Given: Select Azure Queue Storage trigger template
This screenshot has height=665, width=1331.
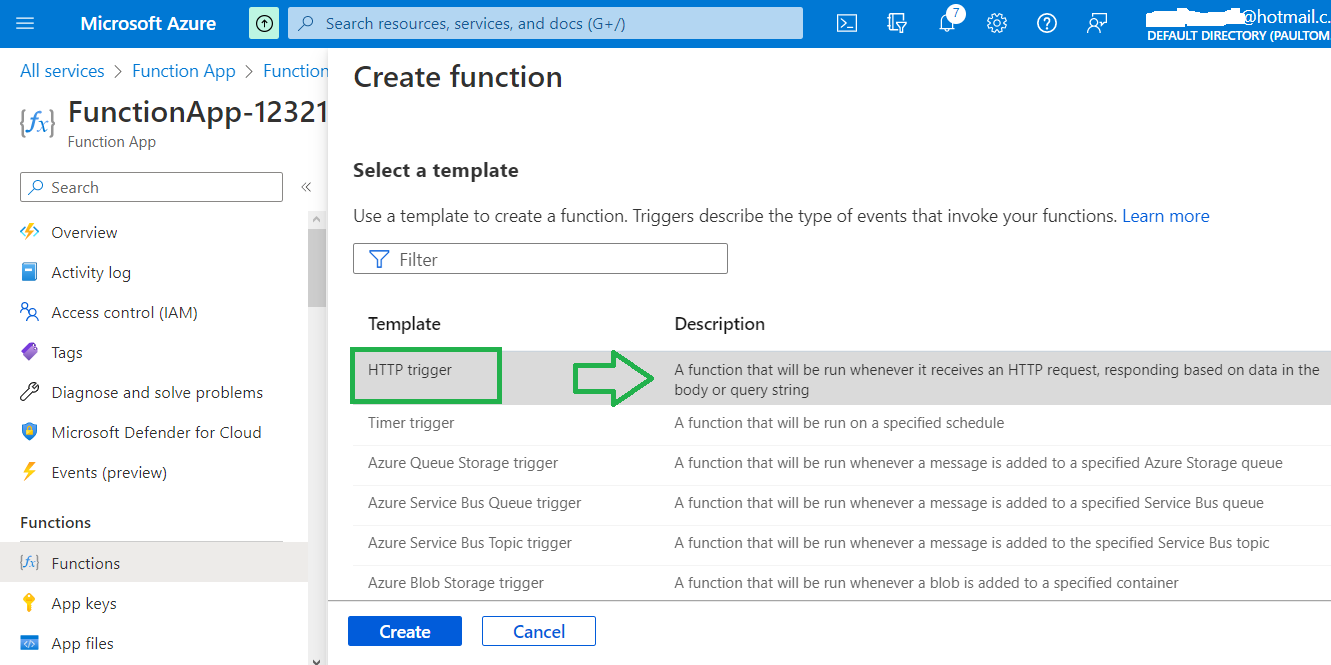Looking at the screenshot, I should (x=463, y=463).
